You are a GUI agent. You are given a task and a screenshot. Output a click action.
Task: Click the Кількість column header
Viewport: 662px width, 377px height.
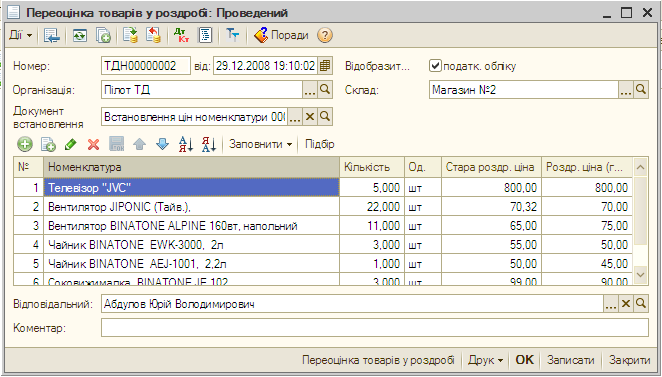point(372,167)
